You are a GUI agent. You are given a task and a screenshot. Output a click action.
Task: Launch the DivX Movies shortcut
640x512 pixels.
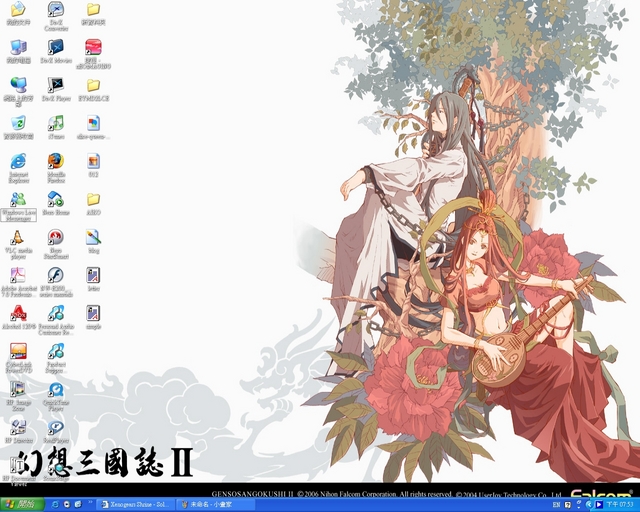click(x=56, y=47)
